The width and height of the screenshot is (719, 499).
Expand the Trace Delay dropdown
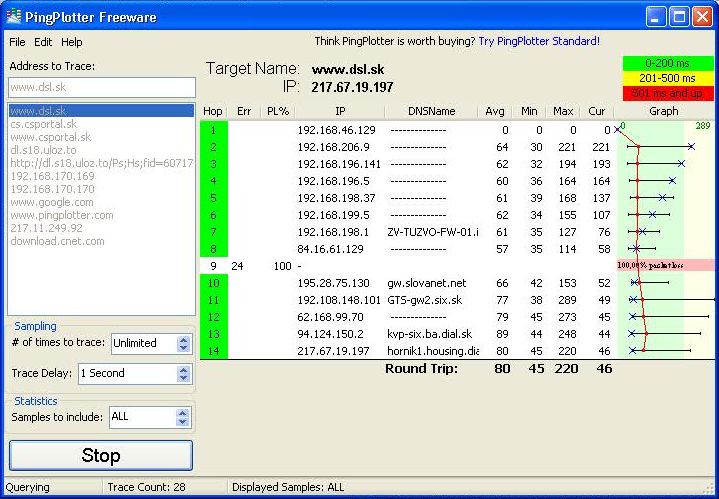(183, 373)
